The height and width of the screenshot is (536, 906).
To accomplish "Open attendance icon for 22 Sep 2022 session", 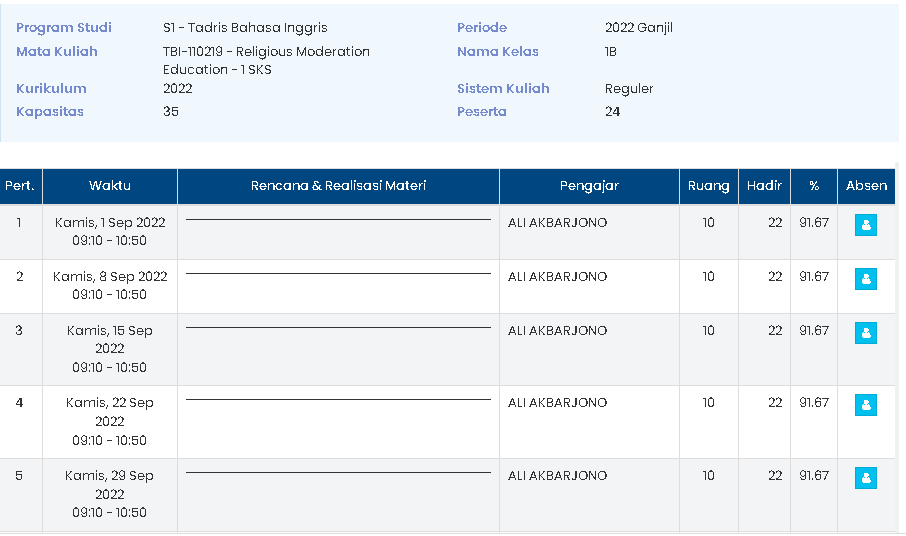I will coord(866,405).
